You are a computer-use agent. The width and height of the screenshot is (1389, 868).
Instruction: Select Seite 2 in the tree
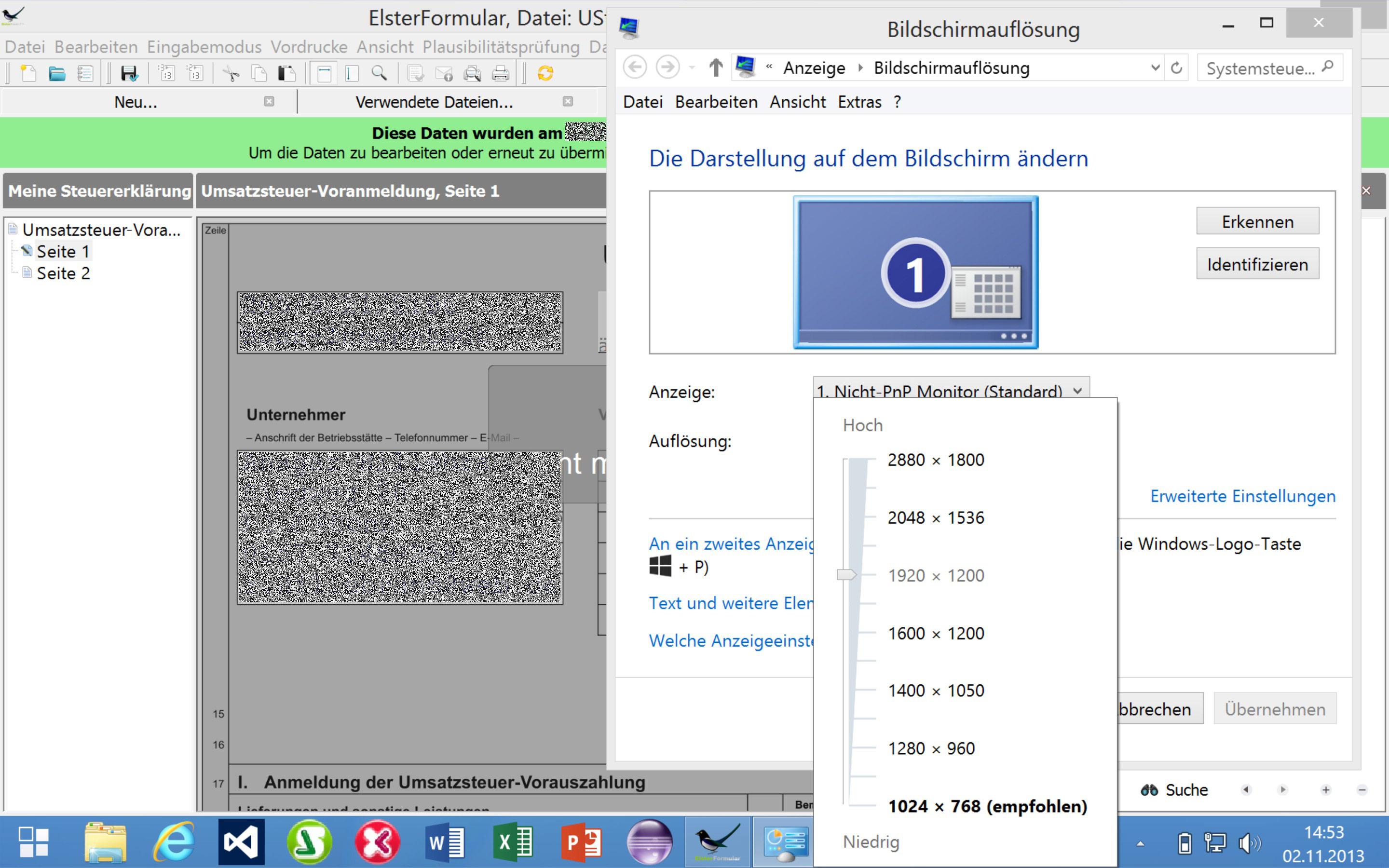pyautogui.click(x=63, y=273)
